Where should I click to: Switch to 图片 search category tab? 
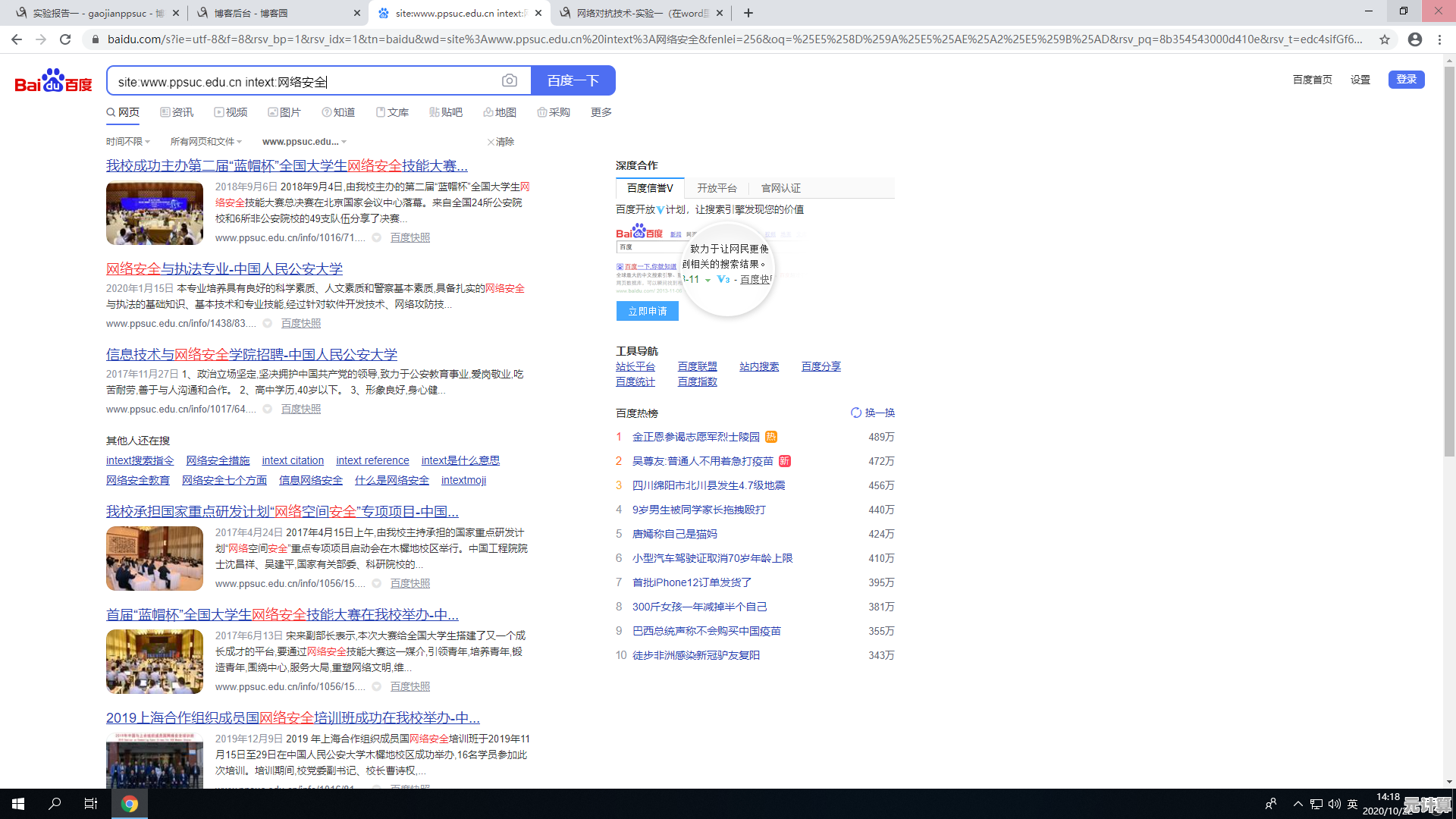[x=284, y=112]
